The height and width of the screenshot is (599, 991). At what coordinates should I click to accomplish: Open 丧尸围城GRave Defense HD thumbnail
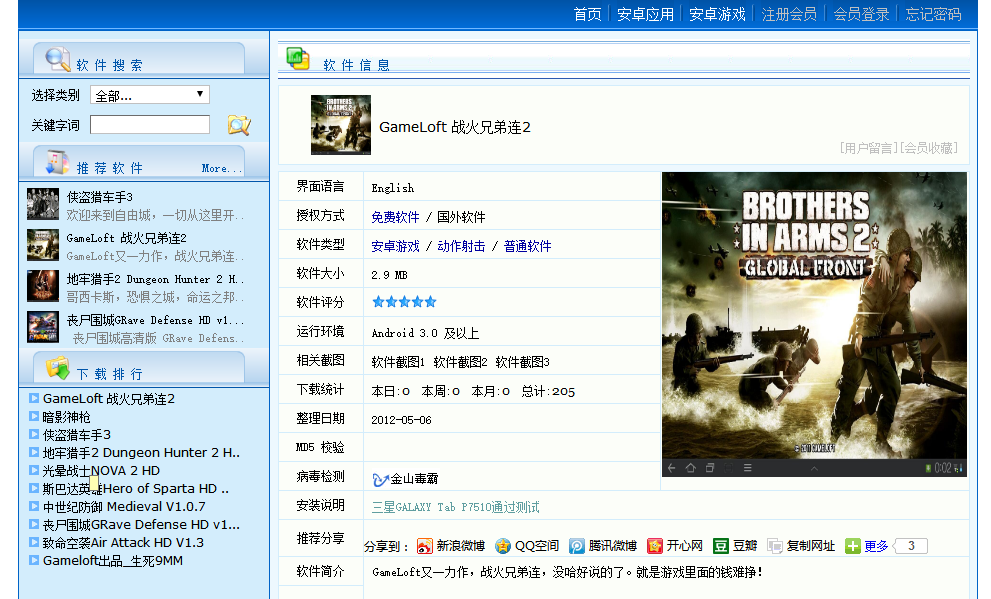pyautogui.click(x=43, y=327)
